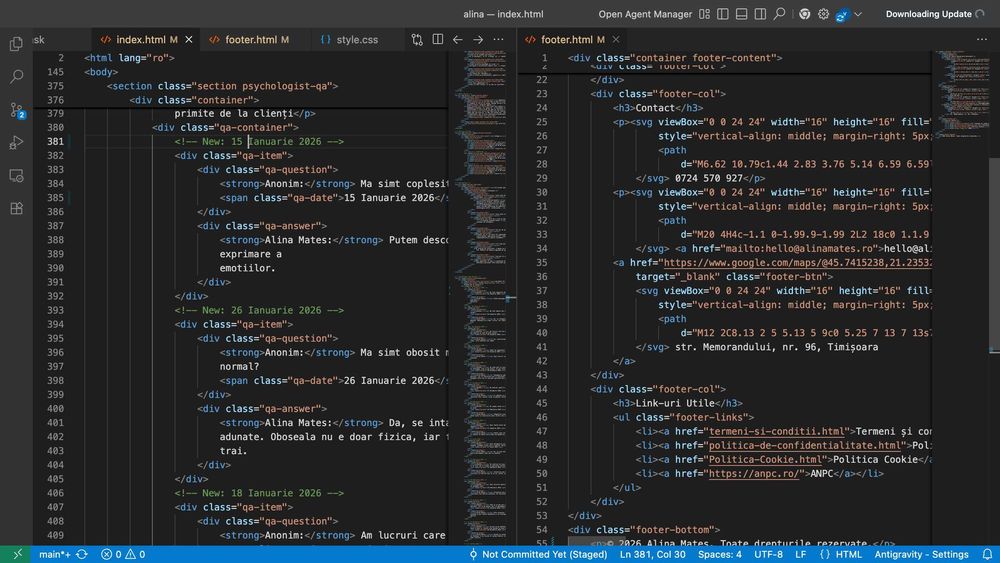
Task: Open more actions for left editor group
Action: coord(500,40)
